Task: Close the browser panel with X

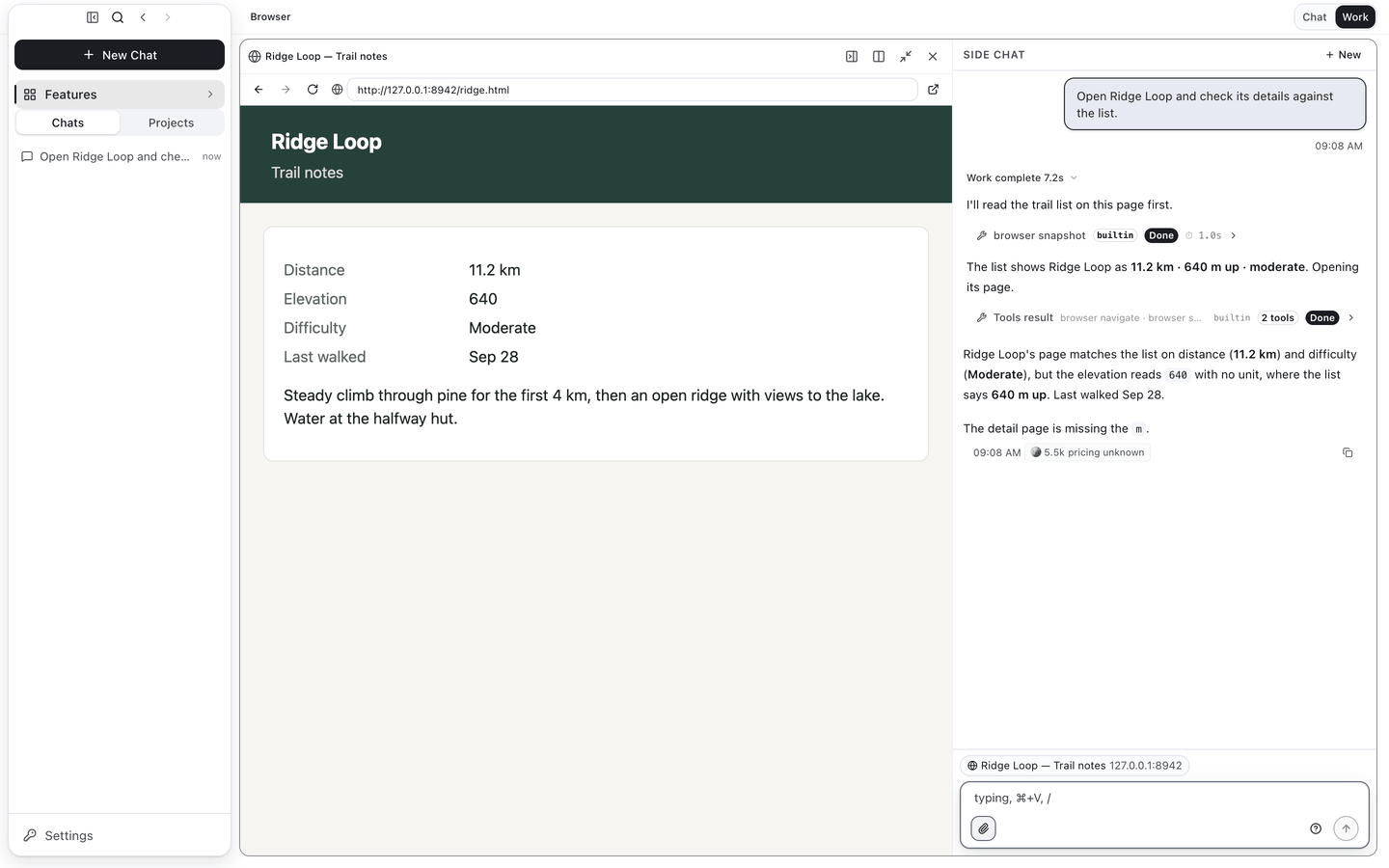Action: click(933, 57)
